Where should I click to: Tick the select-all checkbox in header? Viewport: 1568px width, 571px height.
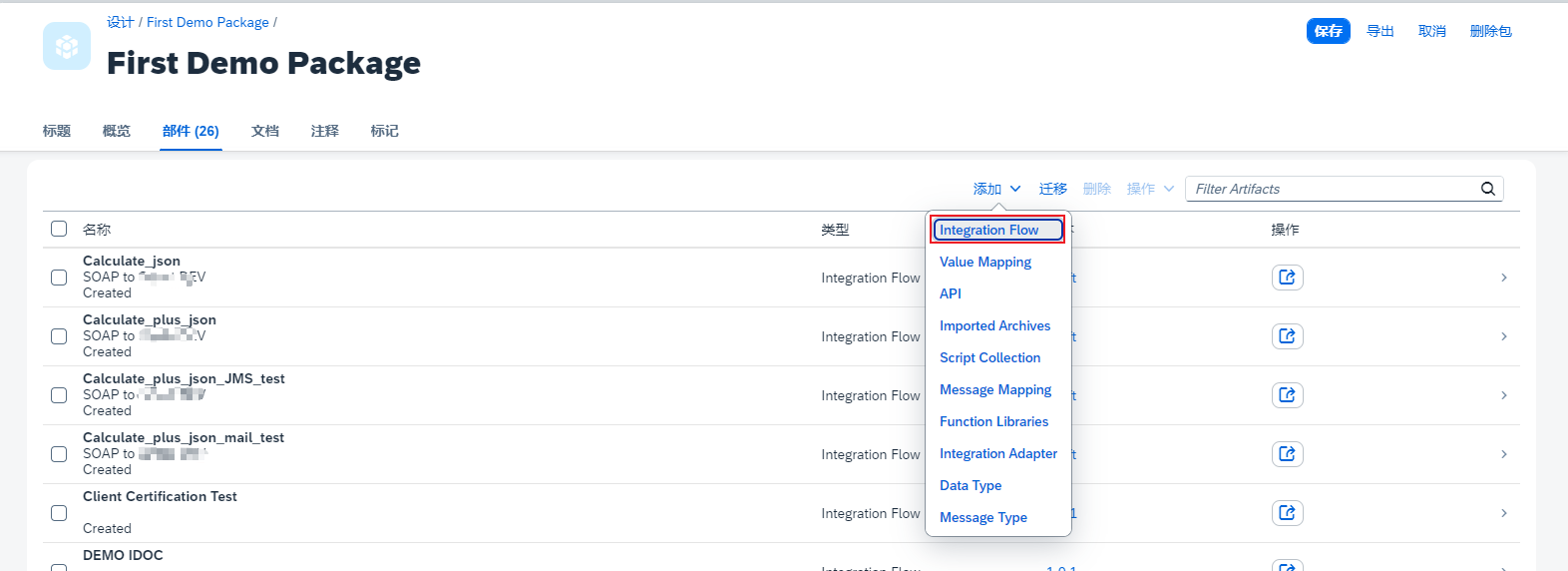59,230
